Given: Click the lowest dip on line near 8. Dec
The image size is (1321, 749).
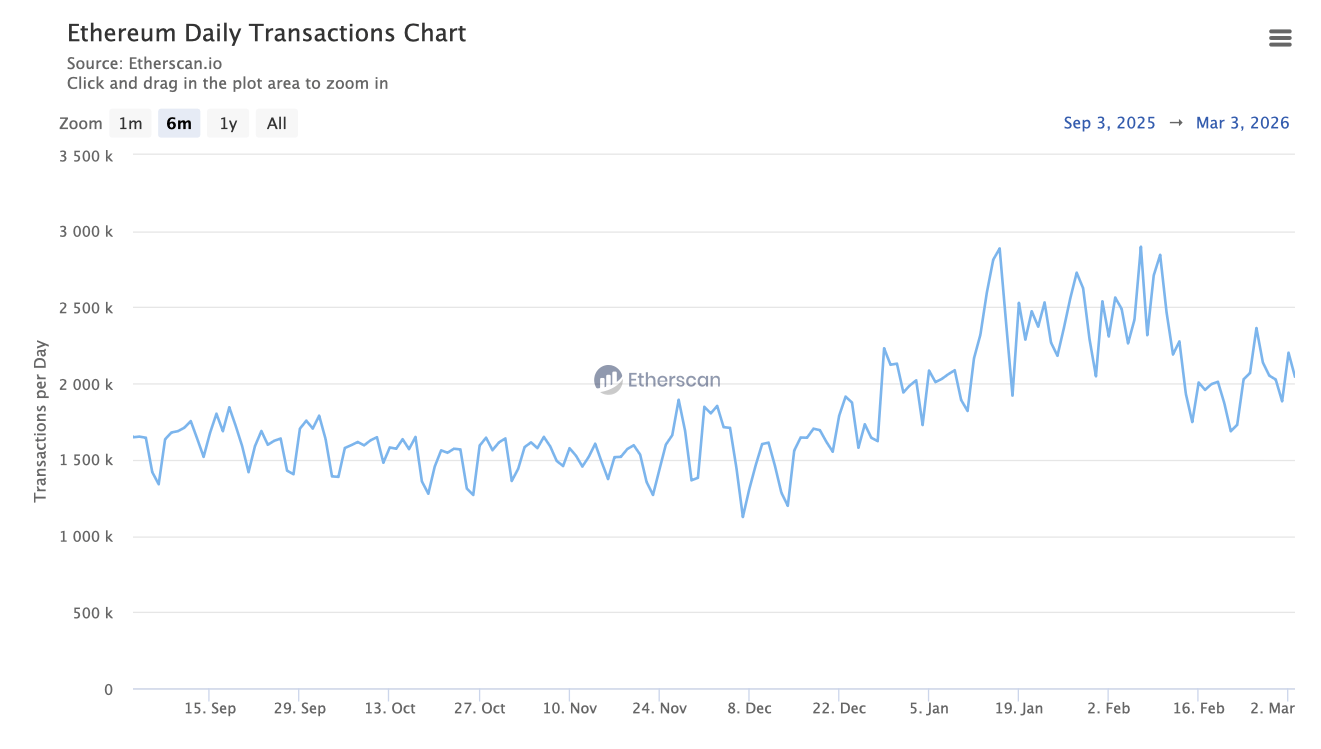Looking at the screenshot, I should click(x=743, y=516).
